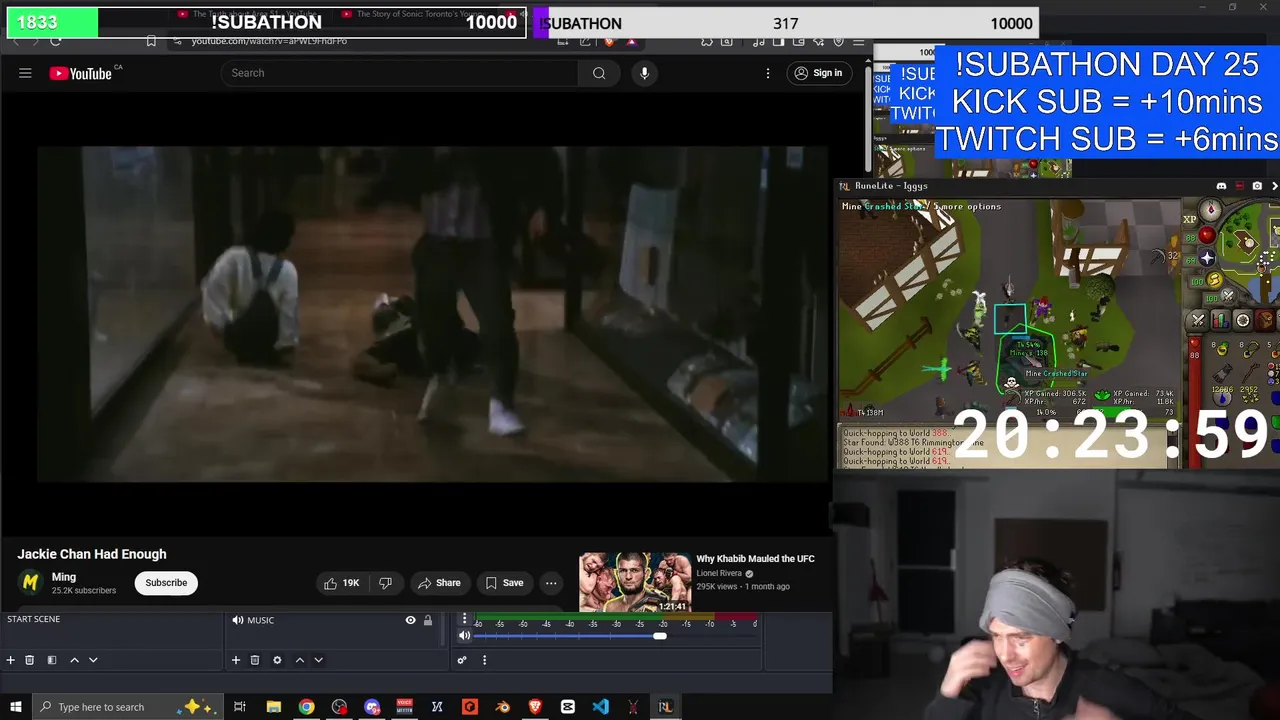Add a new scene in OBS

(11, 660)
